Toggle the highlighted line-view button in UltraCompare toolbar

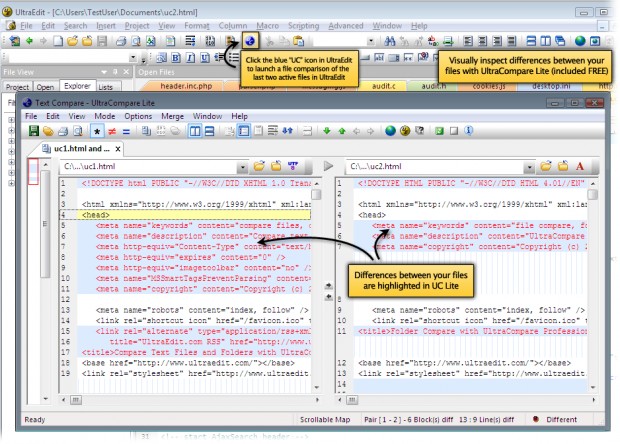[x=244, y=131]
